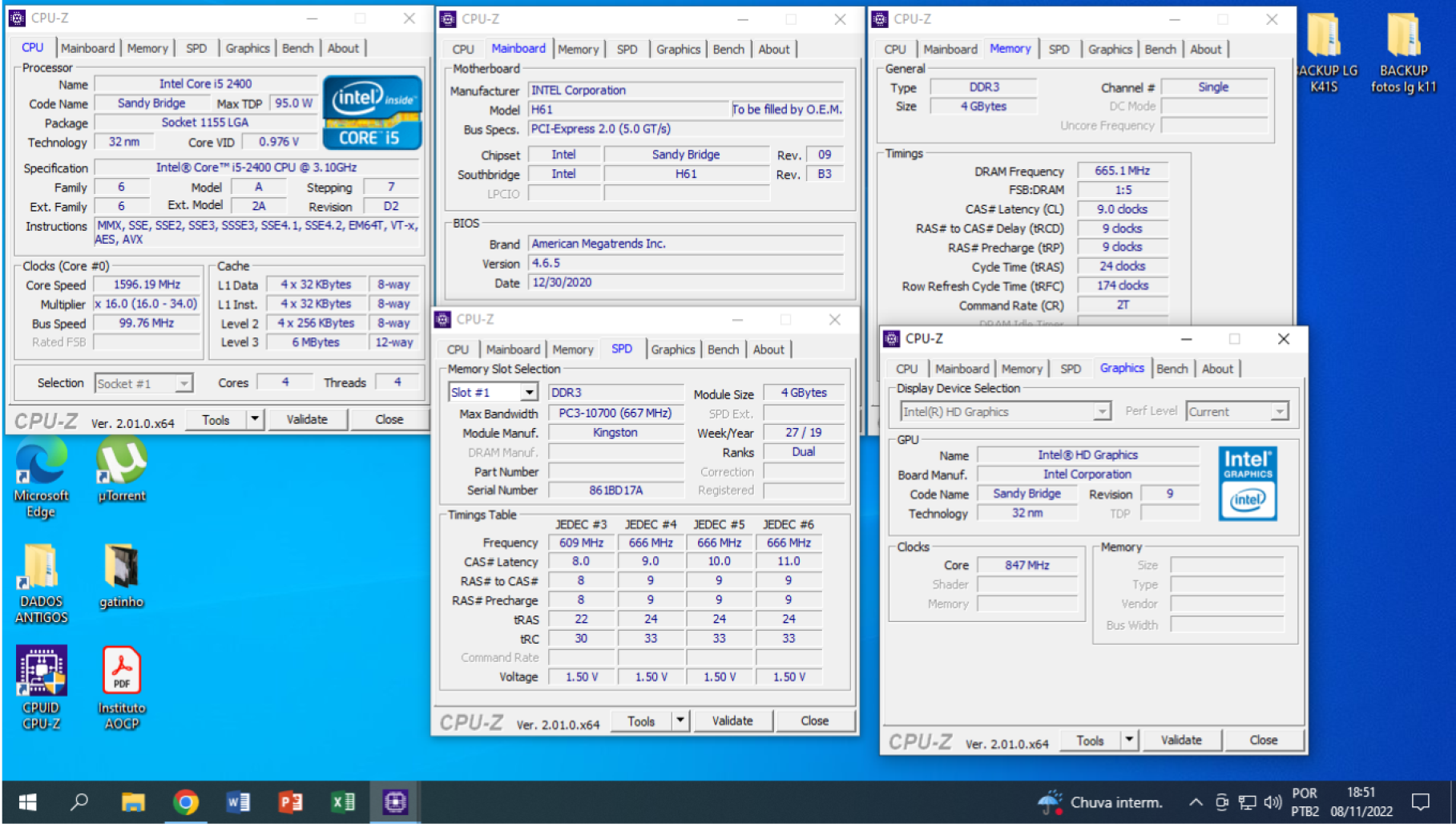Select SPD tab in Memory window
The image size is (1456, 828).
click(x=1059, y=50)
